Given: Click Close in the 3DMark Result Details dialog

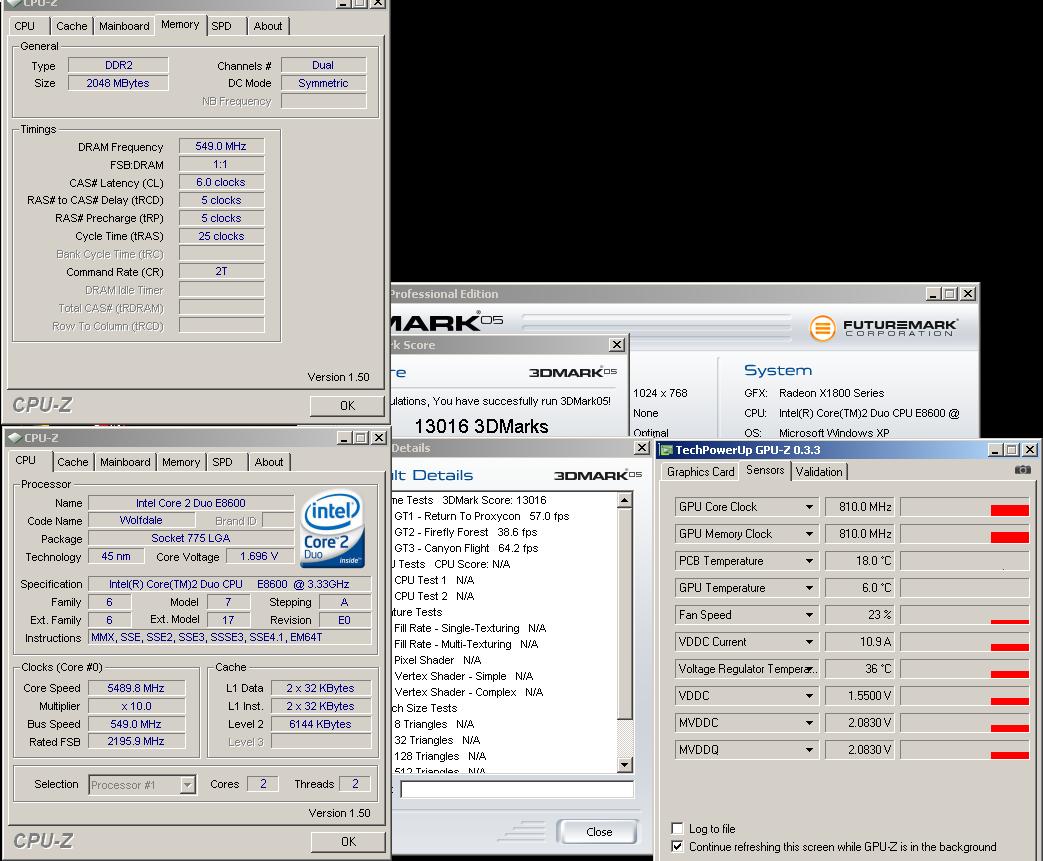Looking at the screenshot, I should pyautogui.click(x=597, y=832).
